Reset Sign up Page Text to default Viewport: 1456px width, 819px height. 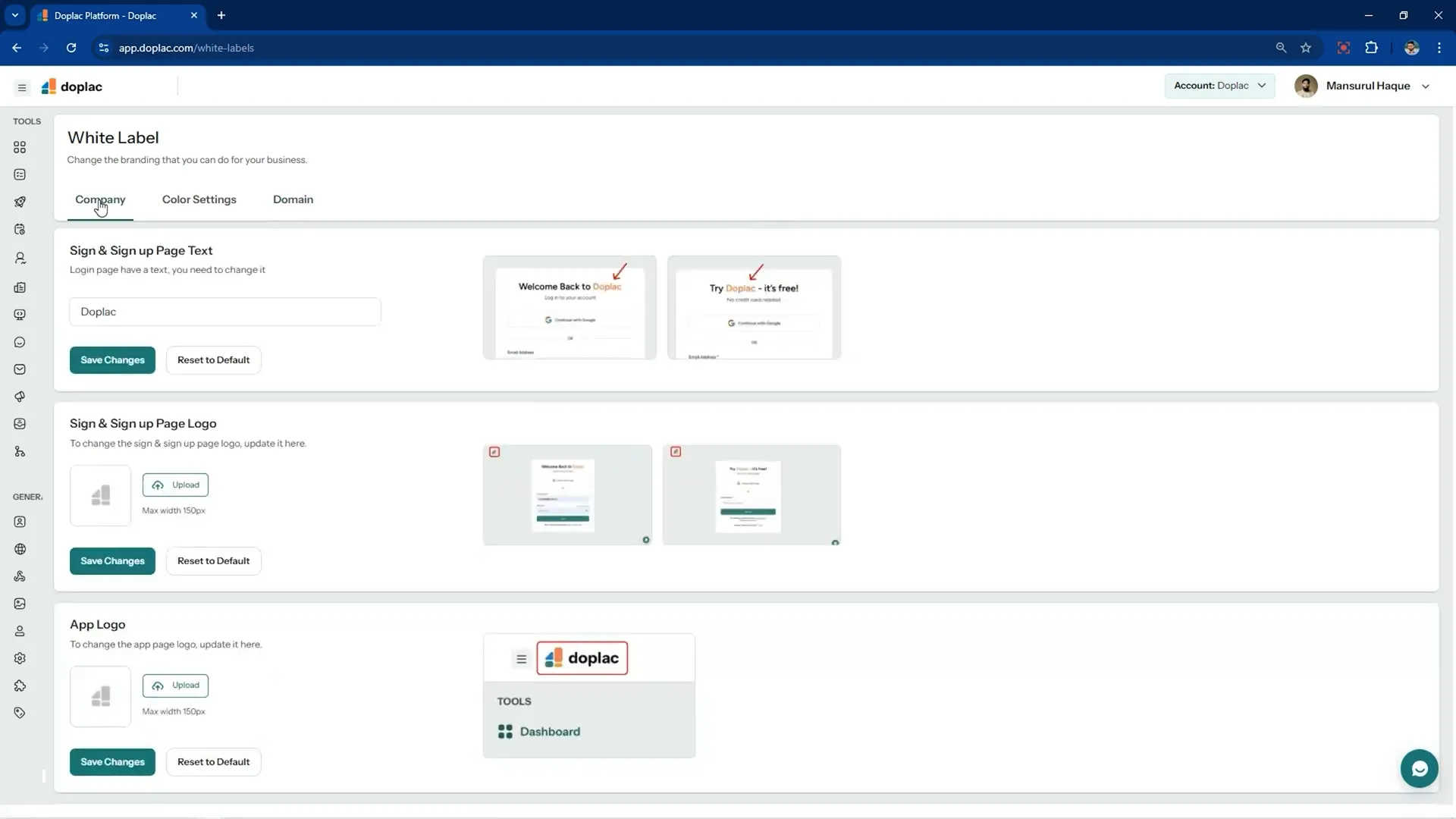(213, 360)
